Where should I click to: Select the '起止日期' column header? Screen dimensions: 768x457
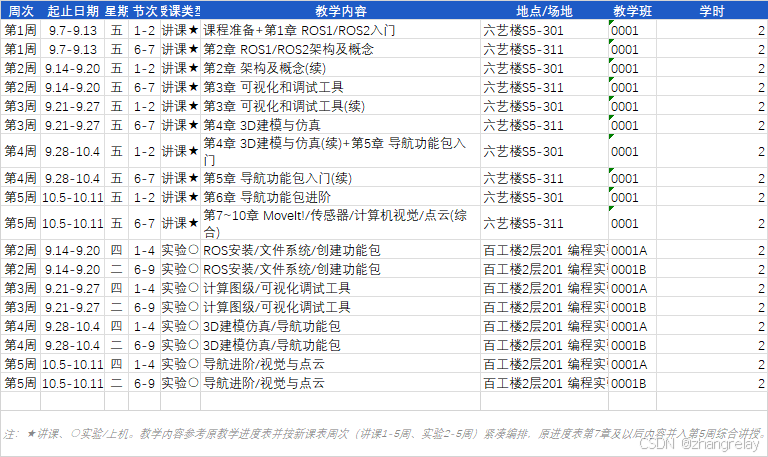click(72, 11)
